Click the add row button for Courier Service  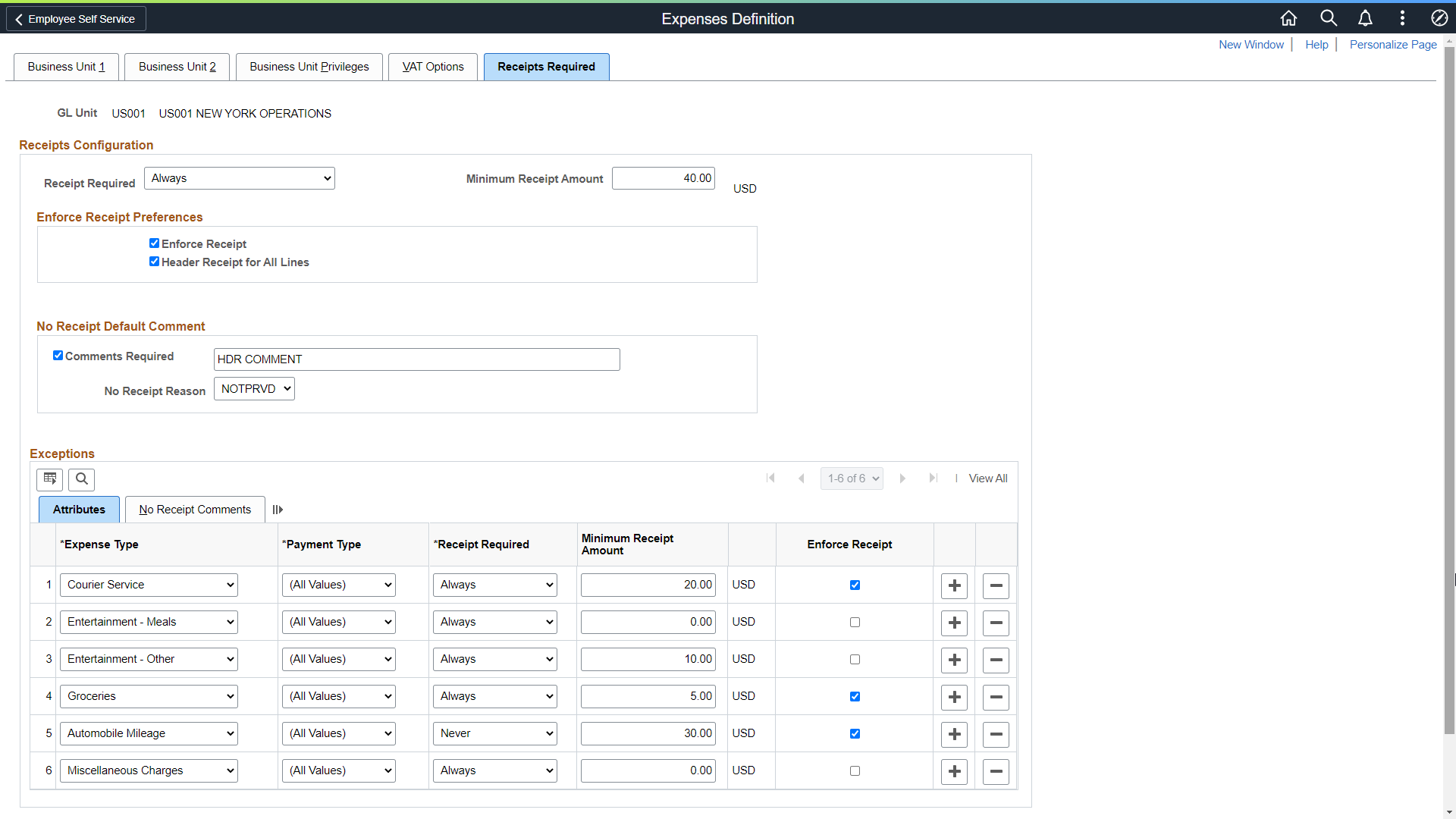(954, 585)
